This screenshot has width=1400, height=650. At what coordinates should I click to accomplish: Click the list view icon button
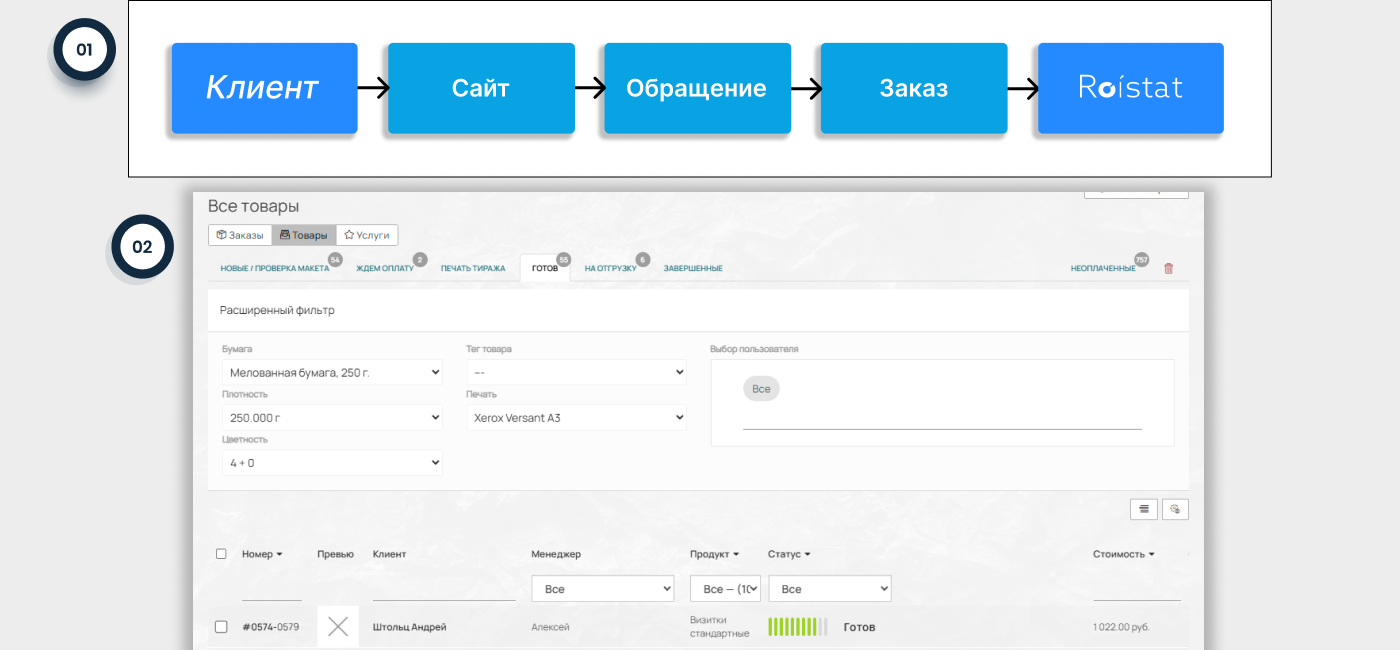(x=1143, y=509)
